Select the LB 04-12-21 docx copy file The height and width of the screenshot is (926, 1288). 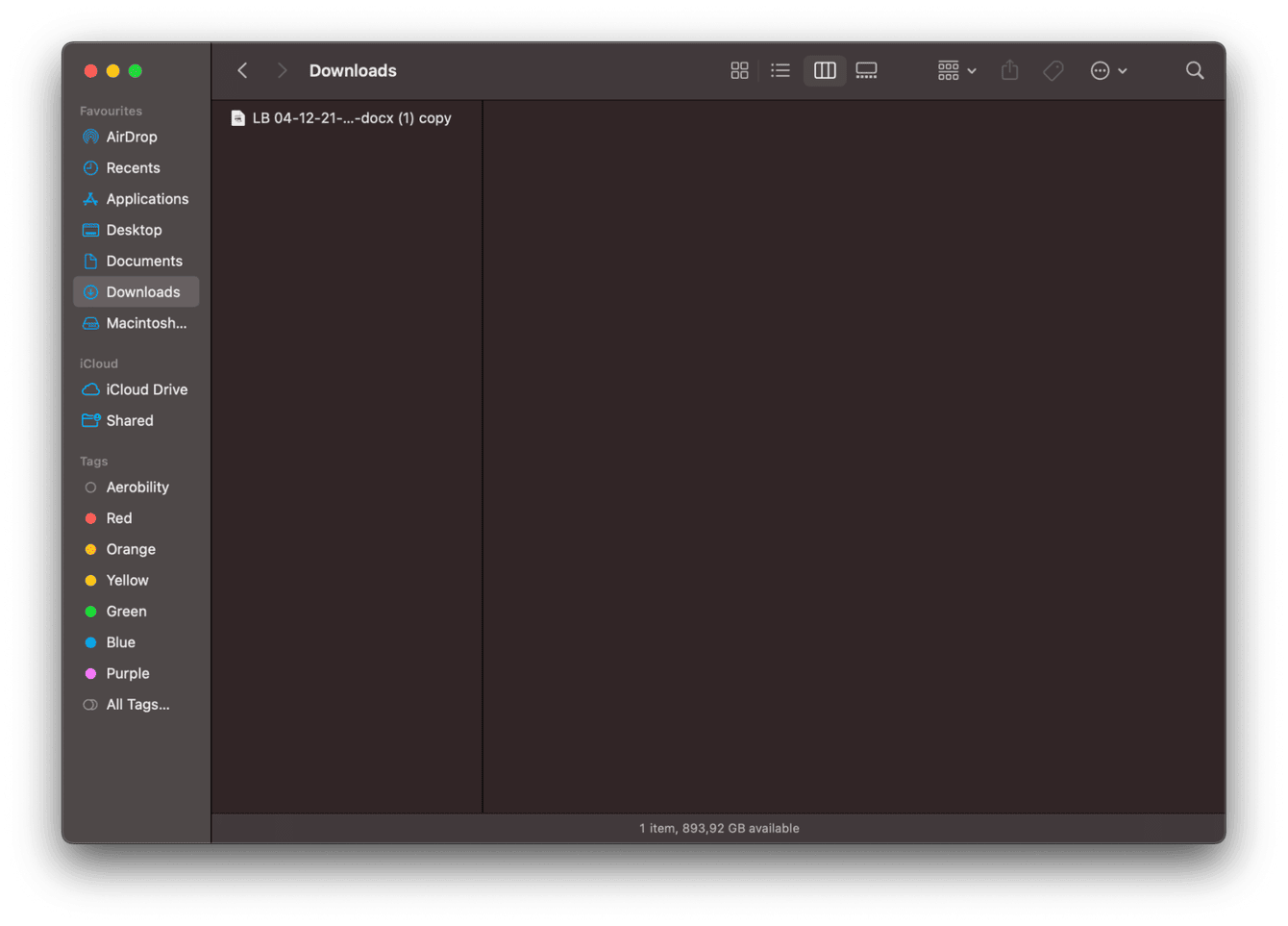pos(351,118)
